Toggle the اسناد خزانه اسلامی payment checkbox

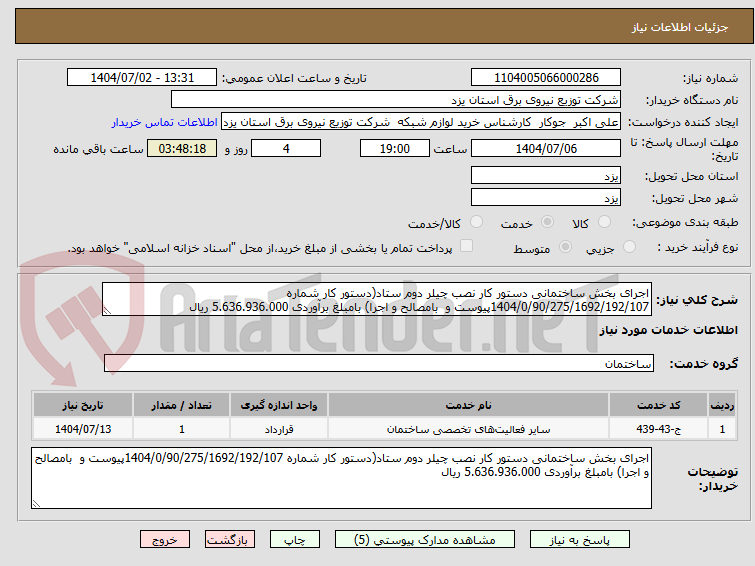(466, 246)
